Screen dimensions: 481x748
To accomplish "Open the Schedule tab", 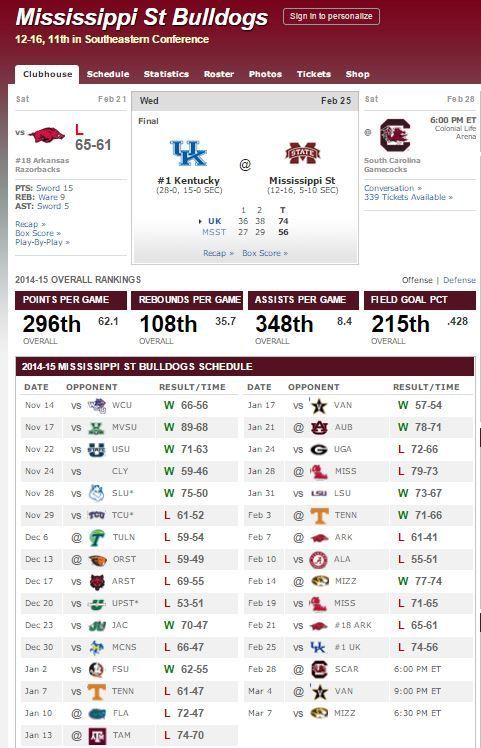I will (x=108, y=74).
